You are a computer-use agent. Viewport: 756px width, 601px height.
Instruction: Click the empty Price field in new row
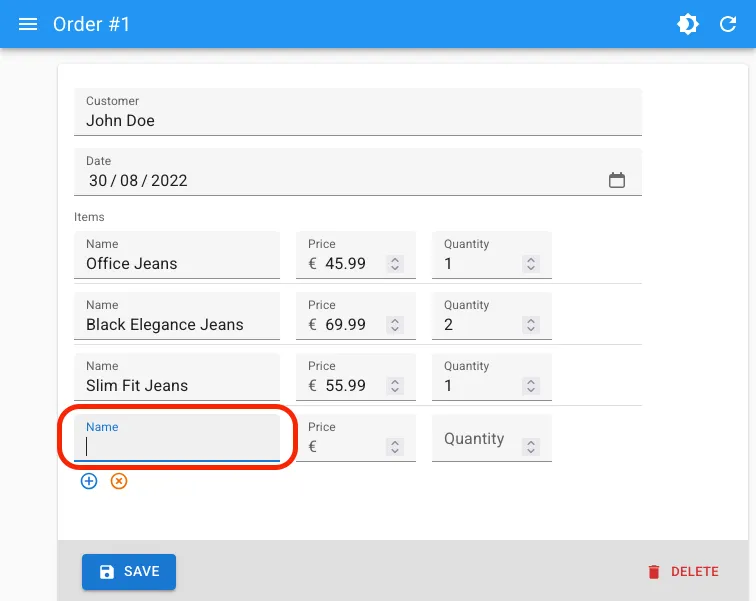pyautogui.click(x=350, y=447)
